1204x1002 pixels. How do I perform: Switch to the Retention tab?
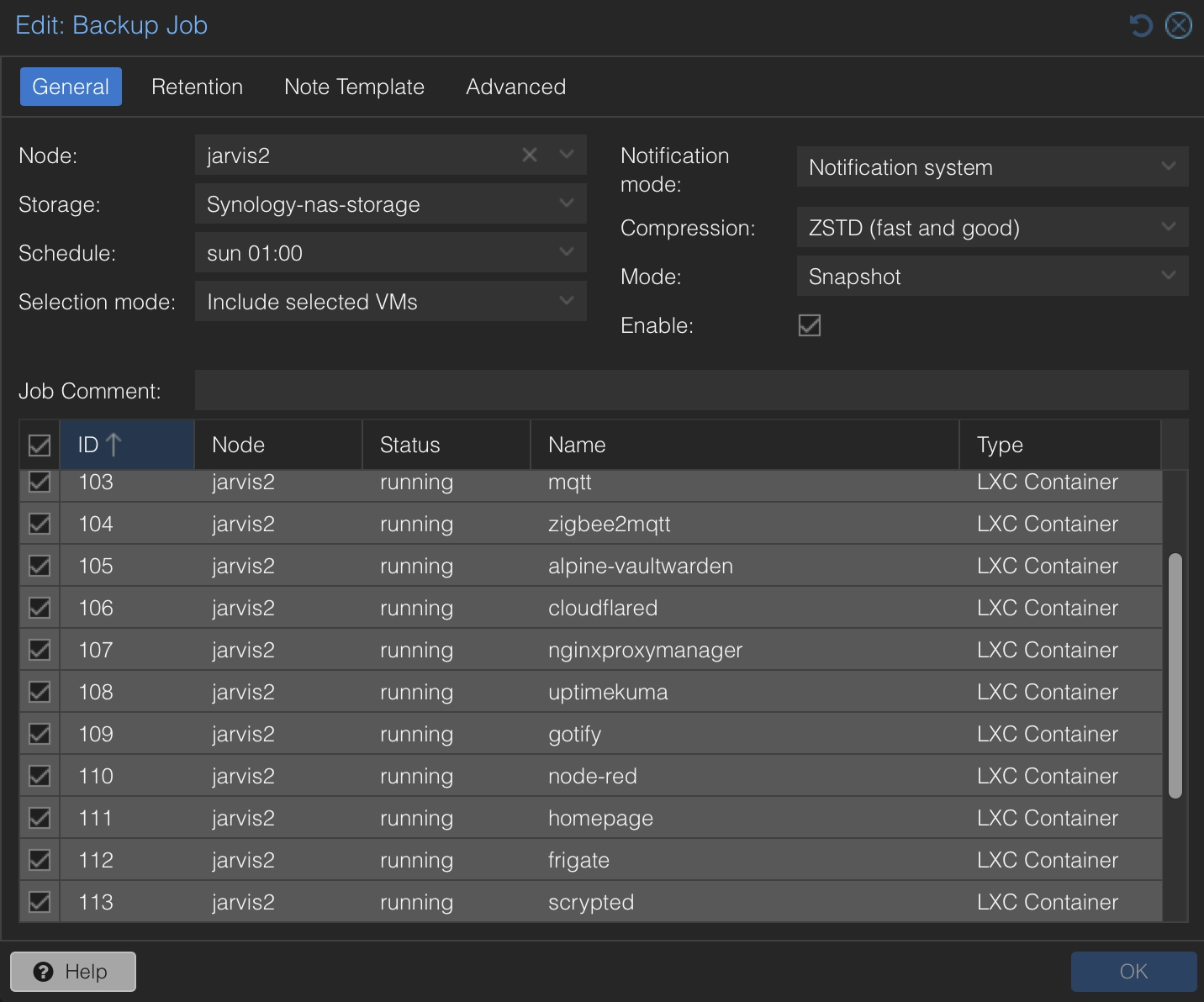[x=196, y=87]
